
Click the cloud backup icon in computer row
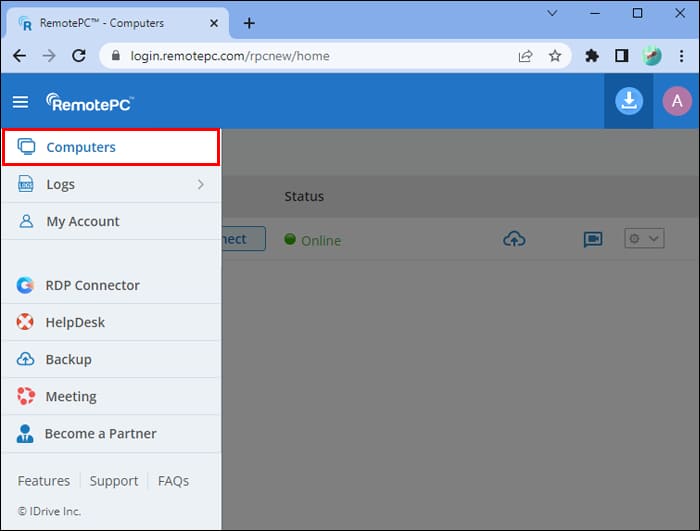click(x=514, y=239)
